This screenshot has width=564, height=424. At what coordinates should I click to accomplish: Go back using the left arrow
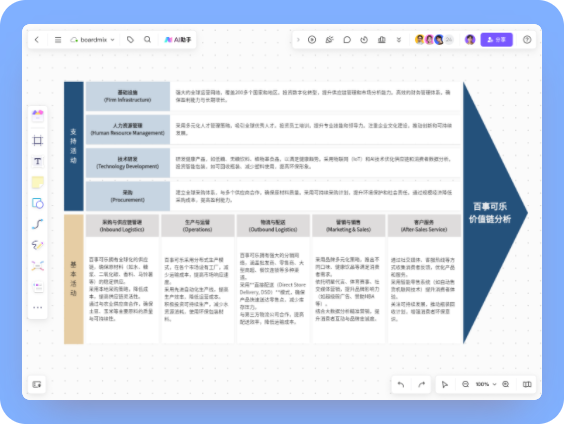coord(37,40)
